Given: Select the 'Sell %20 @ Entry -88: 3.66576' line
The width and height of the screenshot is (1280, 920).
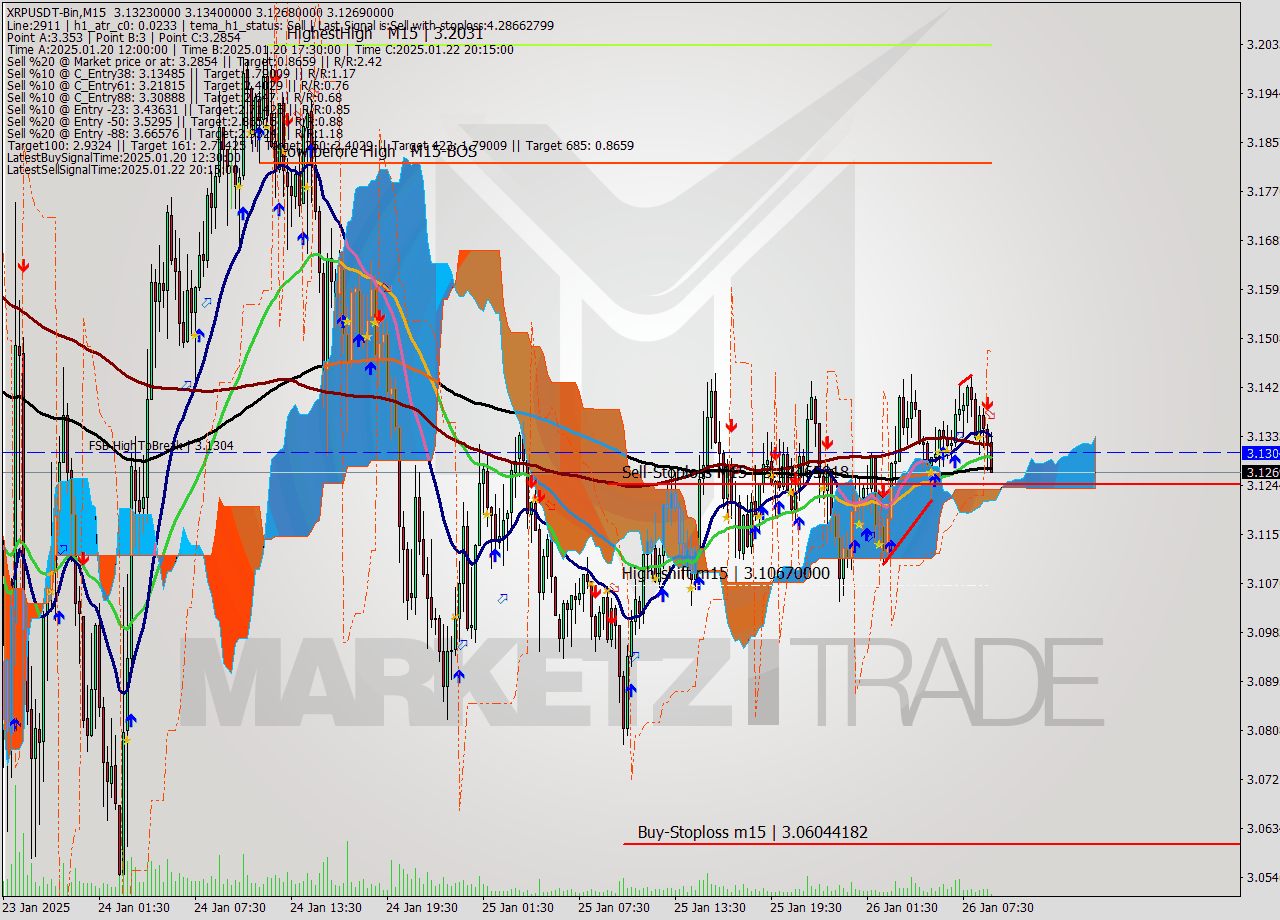Looking at the screenshot, I should (175, 133).
